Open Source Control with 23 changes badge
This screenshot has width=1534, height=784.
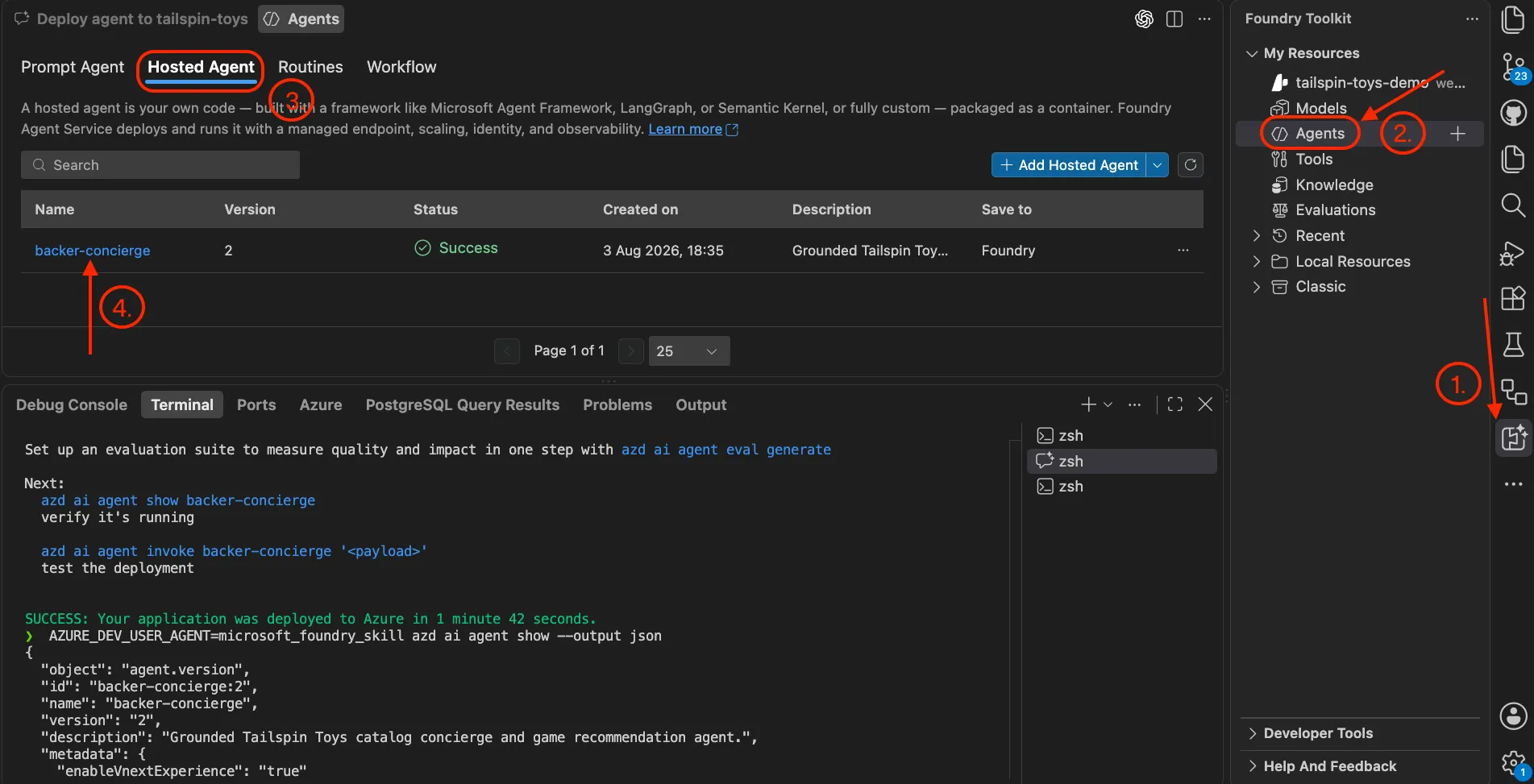pyautogui.click(x=1513, y=67)
